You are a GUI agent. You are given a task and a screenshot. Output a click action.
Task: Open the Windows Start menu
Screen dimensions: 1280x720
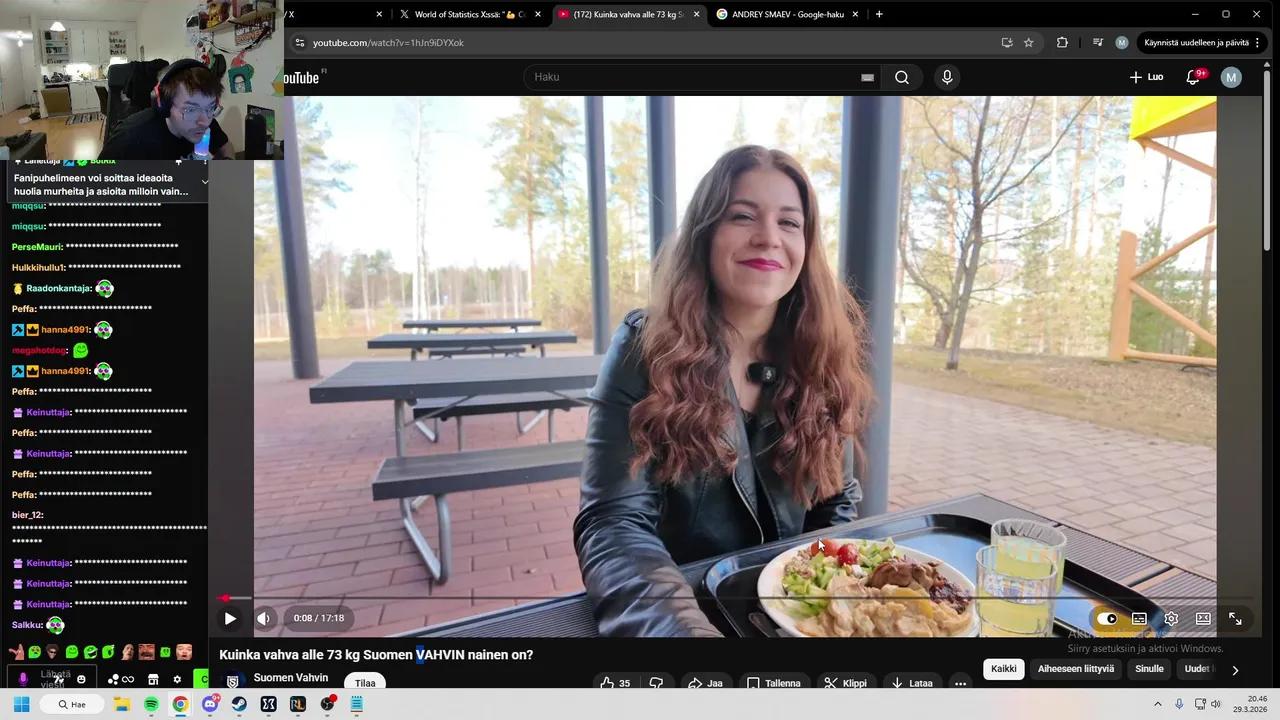21,704
